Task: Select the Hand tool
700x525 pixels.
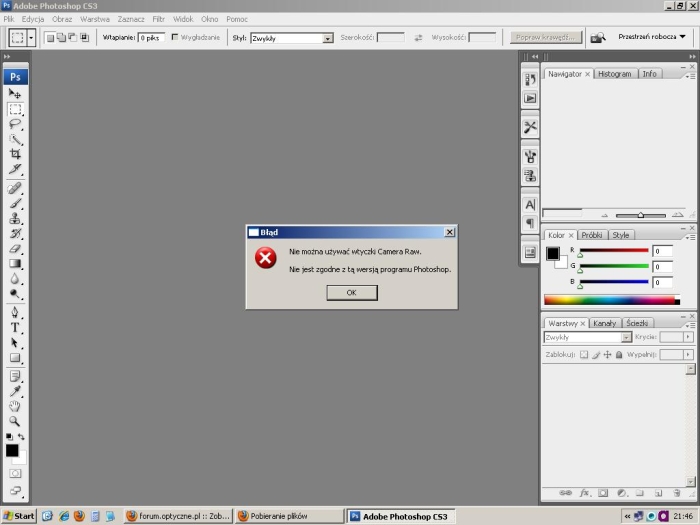Action: (15, 406)
